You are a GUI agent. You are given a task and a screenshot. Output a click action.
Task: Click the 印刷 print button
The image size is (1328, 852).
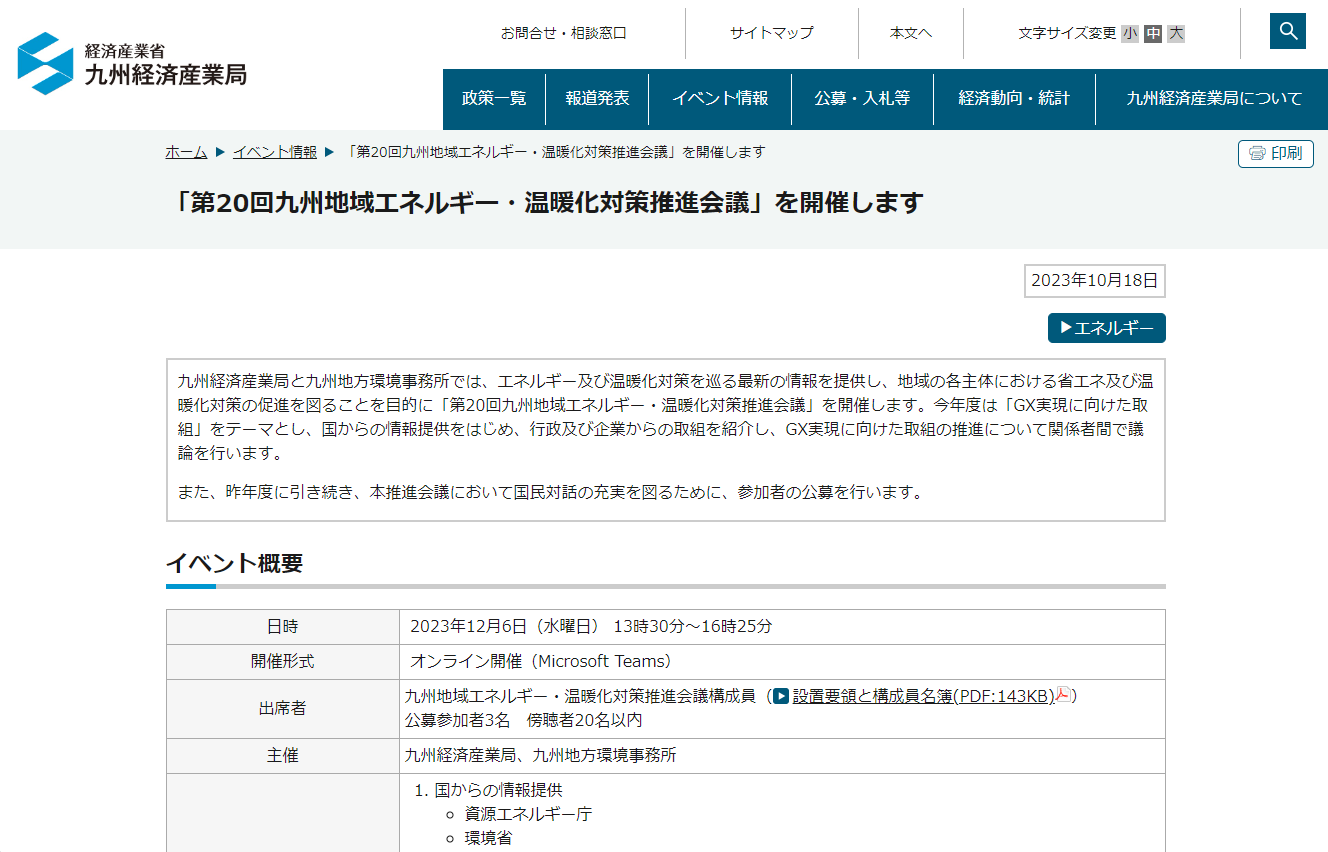coord(1275,153)
